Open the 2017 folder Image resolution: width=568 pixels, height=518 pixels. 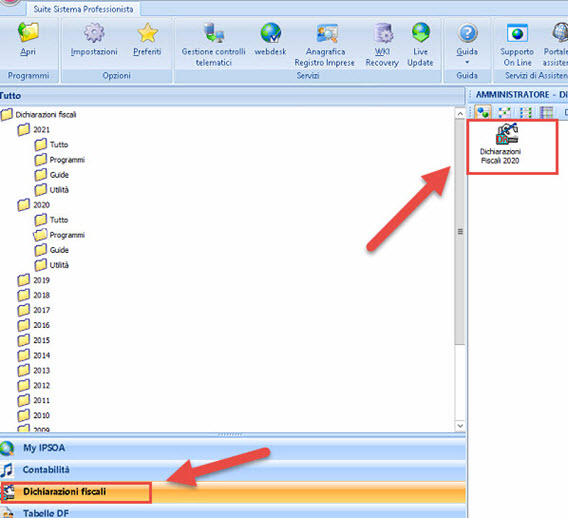33,310
